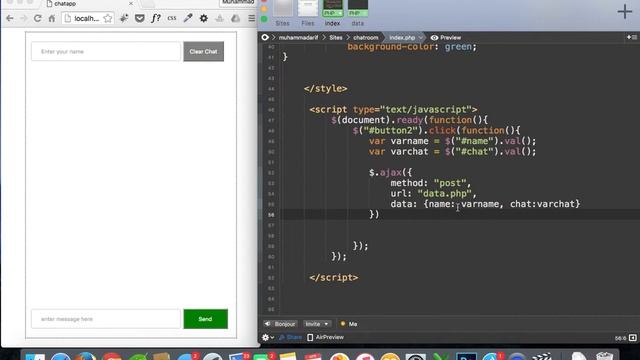Click the Pocket extension icon
The image size is (640, 360).
140,18
